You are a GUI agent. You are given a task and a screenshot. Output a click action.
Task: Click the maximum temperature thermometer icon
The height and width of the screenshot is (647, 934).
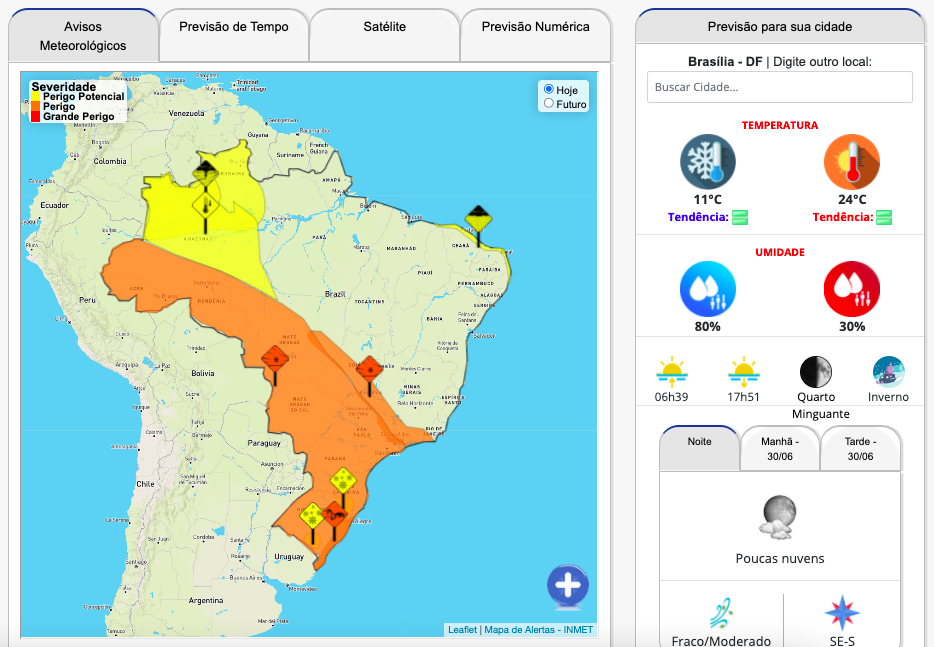852,162
